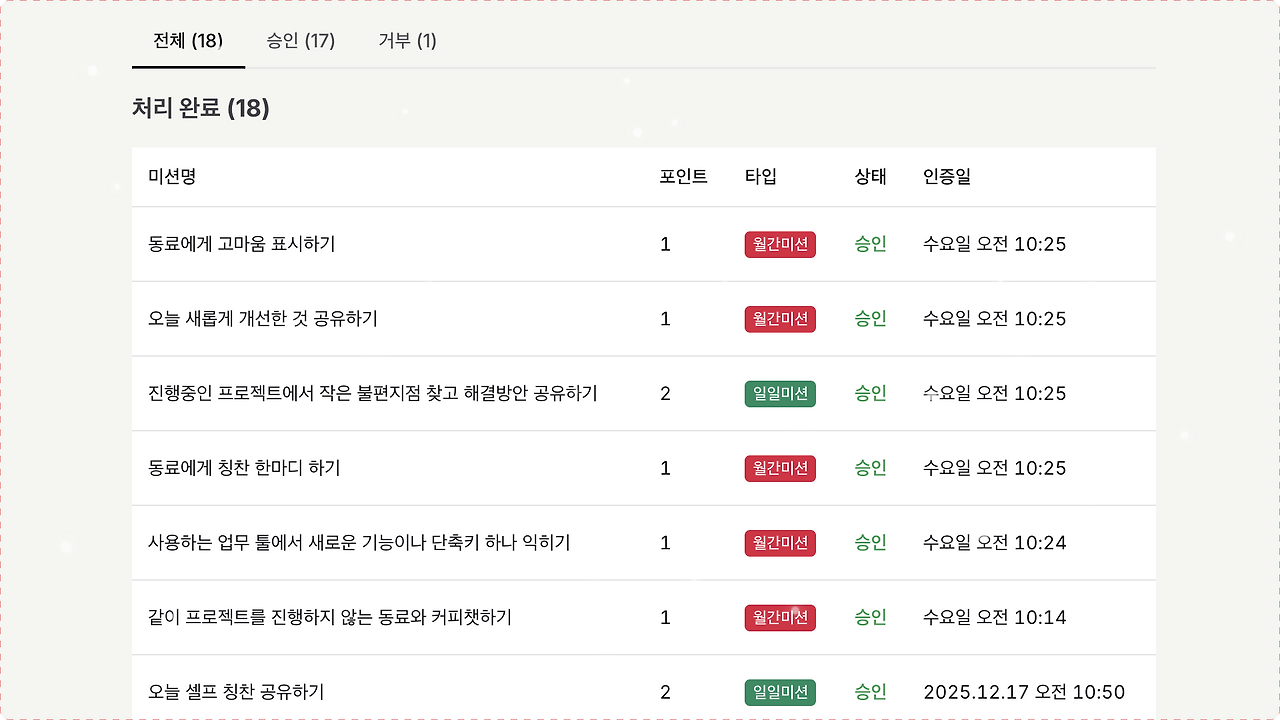Select the 전체 (18) tab
This screenshot has height=720, width=1280.
[188, 42]
